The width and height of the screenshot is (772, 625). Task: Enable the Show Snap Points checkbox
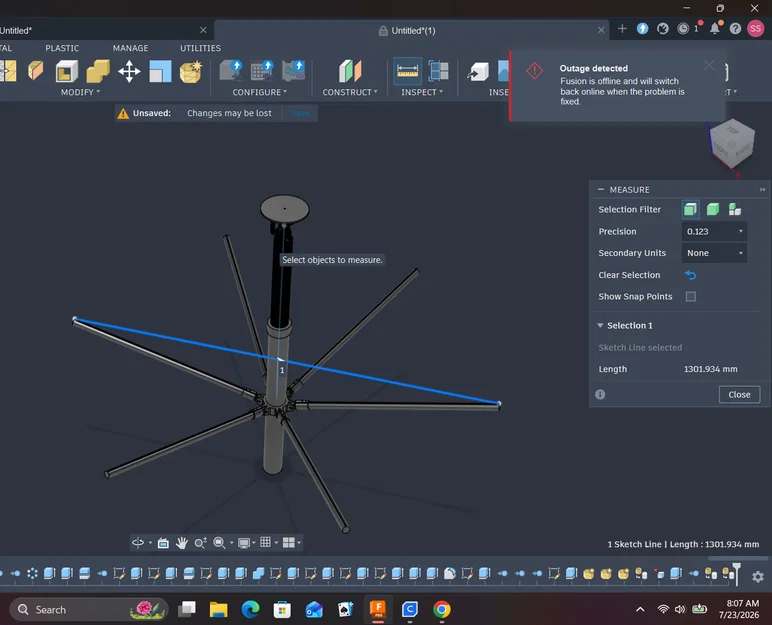pyautogui.click(x=691, y=296)
